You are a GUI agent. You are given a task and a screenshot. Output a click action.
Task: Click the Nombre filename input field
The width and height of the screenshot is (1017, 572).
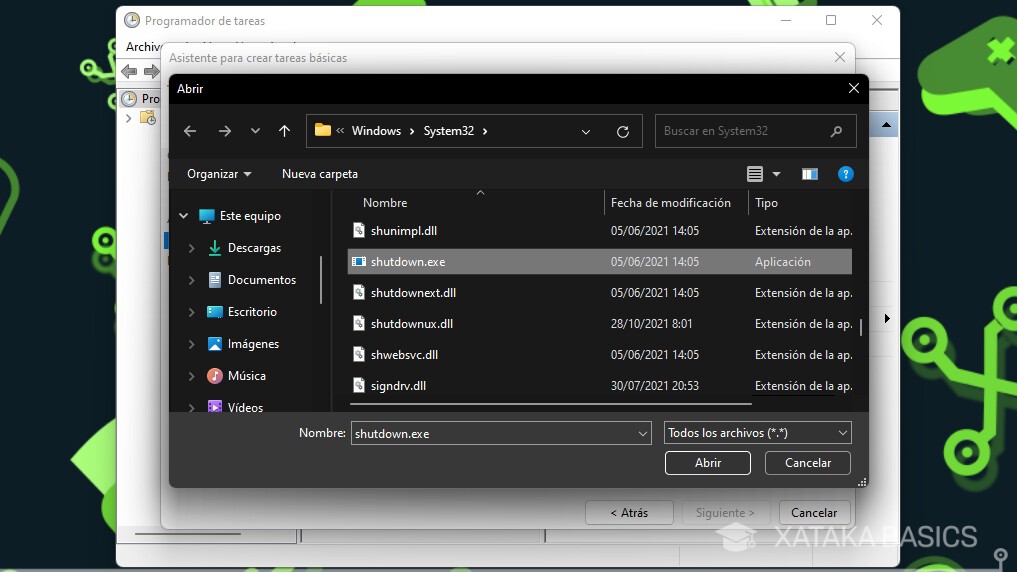[493, 433]
